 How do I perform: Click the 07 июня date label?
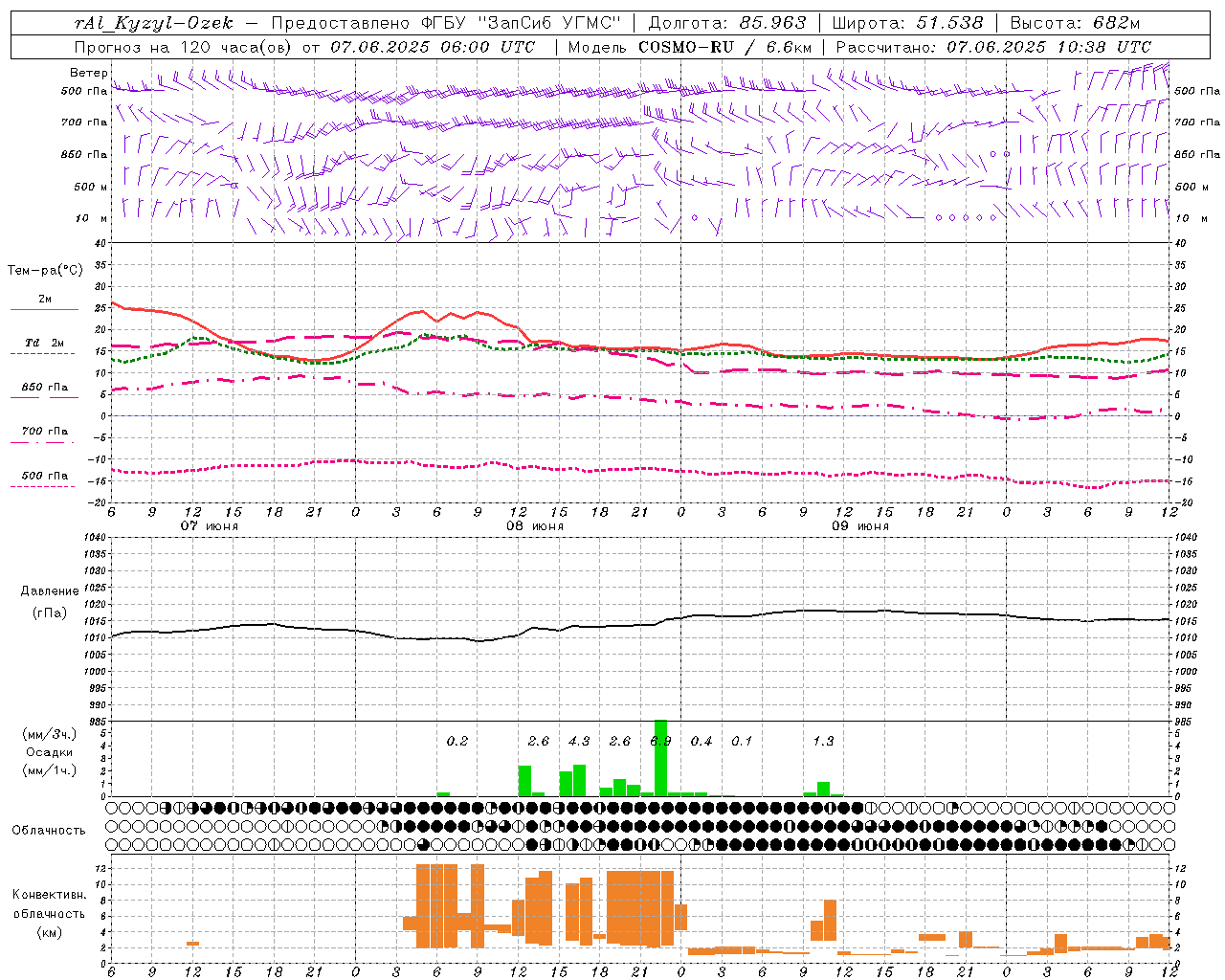(210, 526)
